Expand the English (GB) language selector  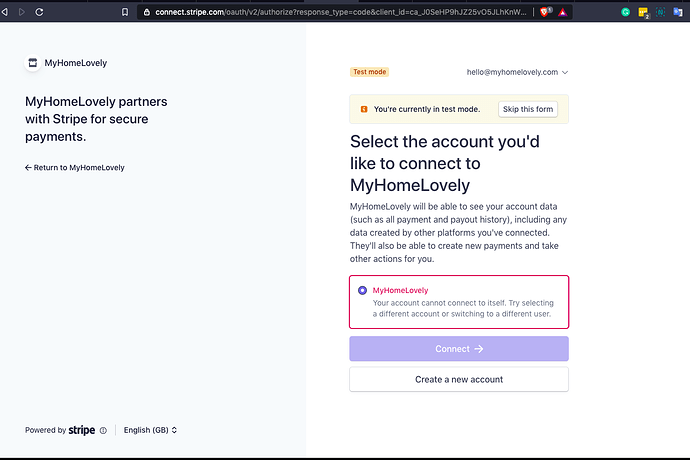click(150, 430)
